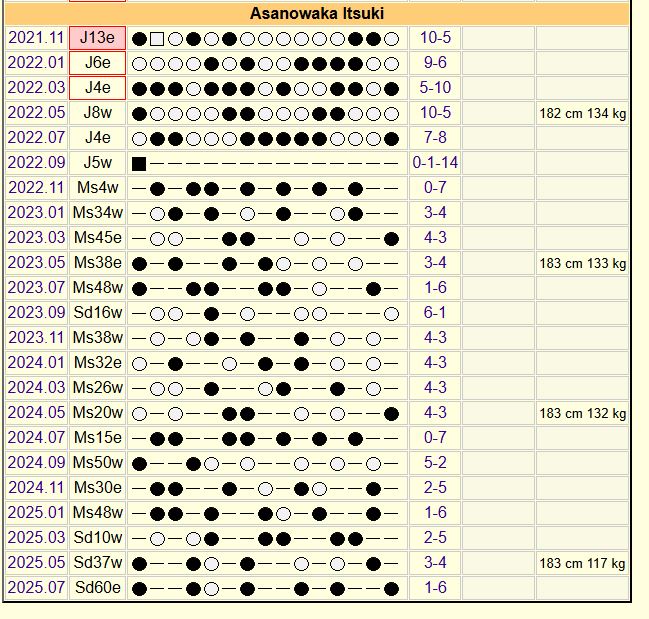Viewport: 649px width, 619px height.
Task: Click the 0-7 record in 2022.11 row
Action: point(435,187)
